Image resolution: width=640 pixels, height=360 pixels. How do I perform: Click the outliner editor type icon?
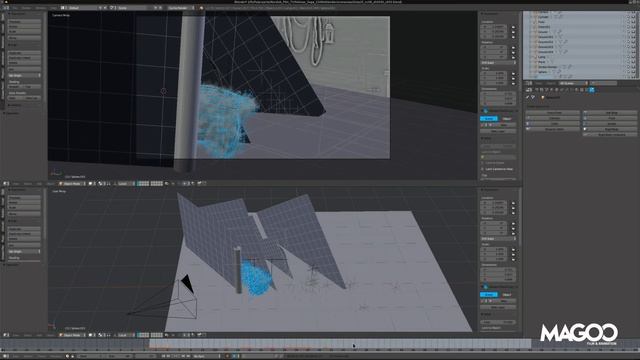click(x=529, y=83)
